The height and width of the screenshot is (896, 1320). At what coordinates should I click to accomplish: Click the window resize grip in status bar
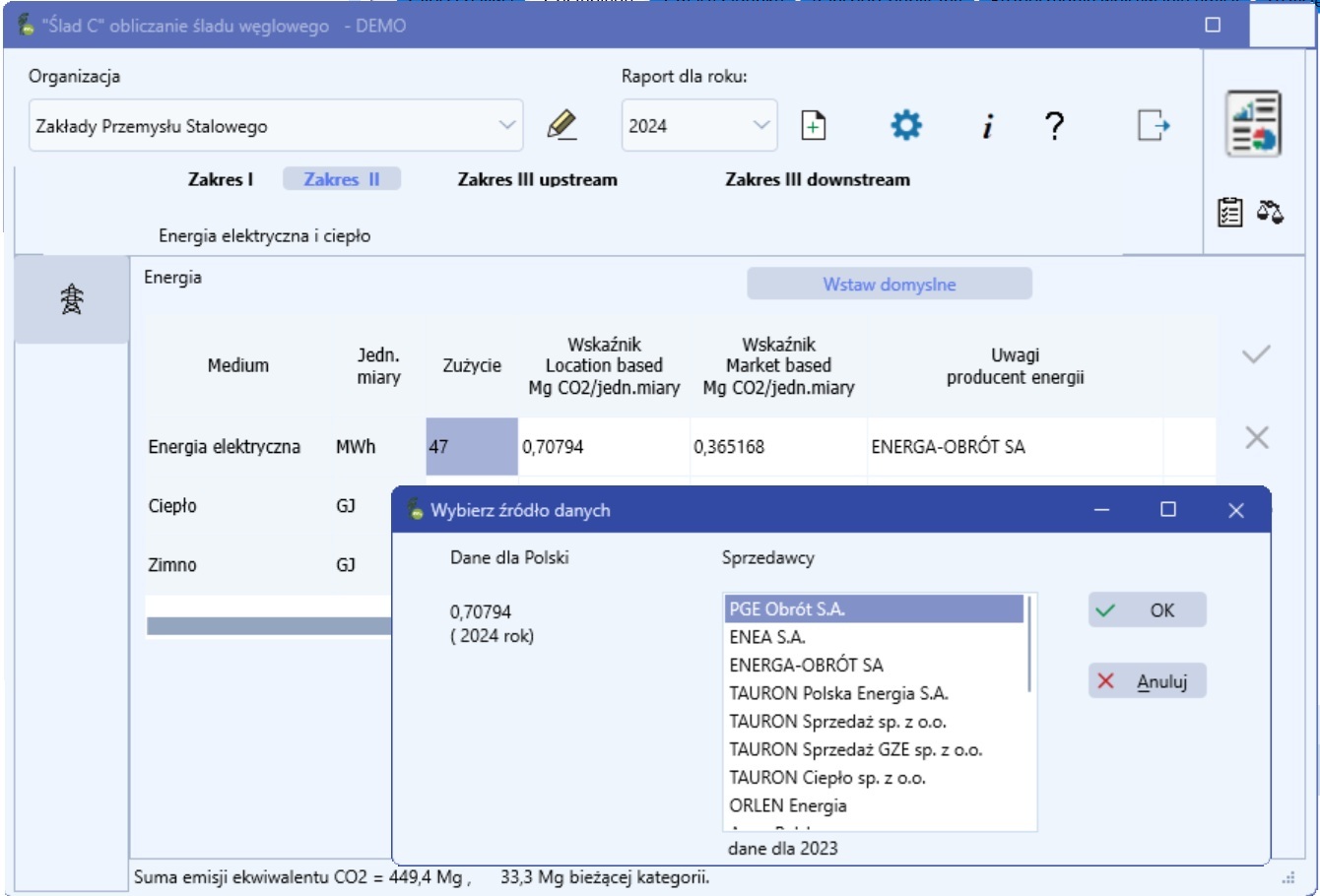click(1287, 877)
